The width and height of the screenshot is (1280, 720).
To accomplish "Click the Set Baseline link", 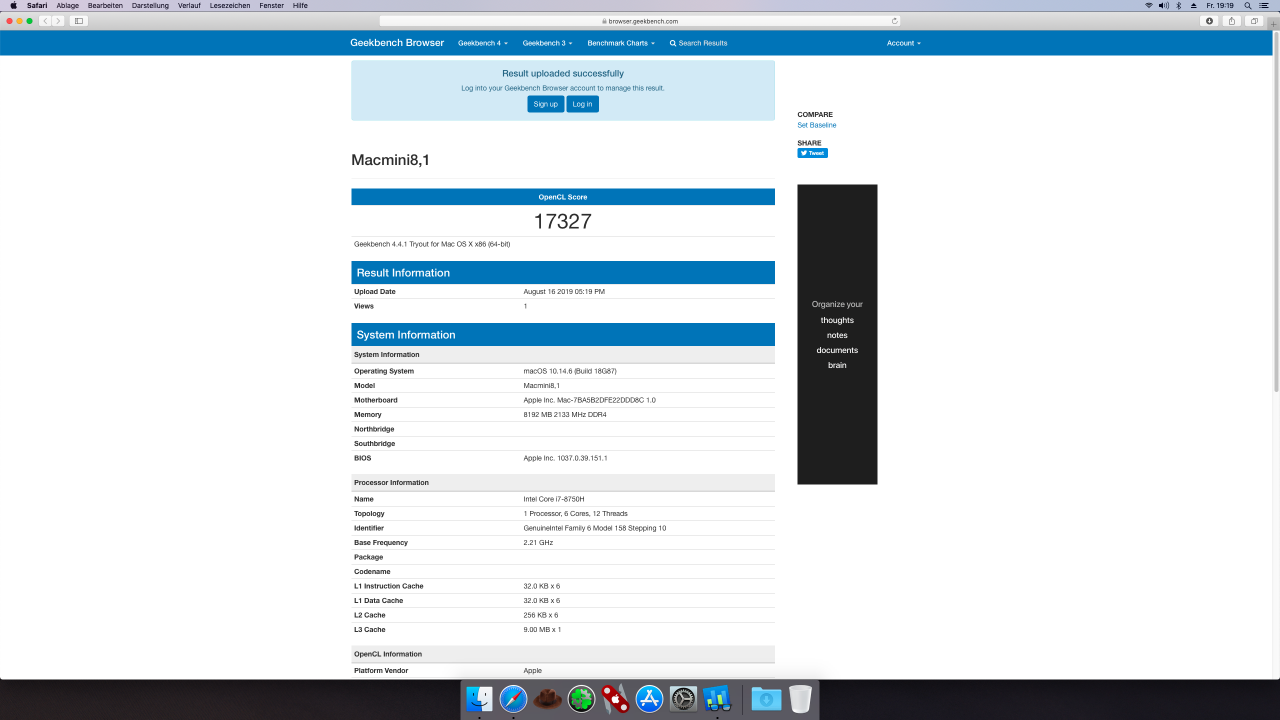I will pos(817,125).
